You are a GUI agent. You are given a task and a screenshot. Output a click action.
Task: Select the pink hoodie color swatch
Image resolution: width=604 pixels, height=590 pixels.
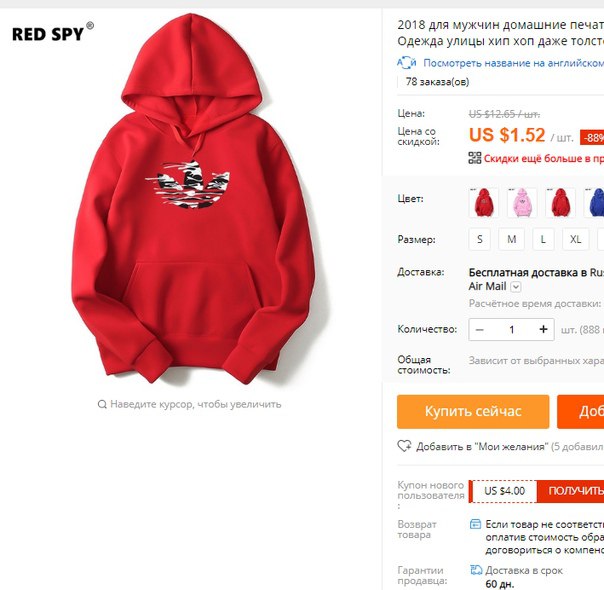click(x=522, y=202)
